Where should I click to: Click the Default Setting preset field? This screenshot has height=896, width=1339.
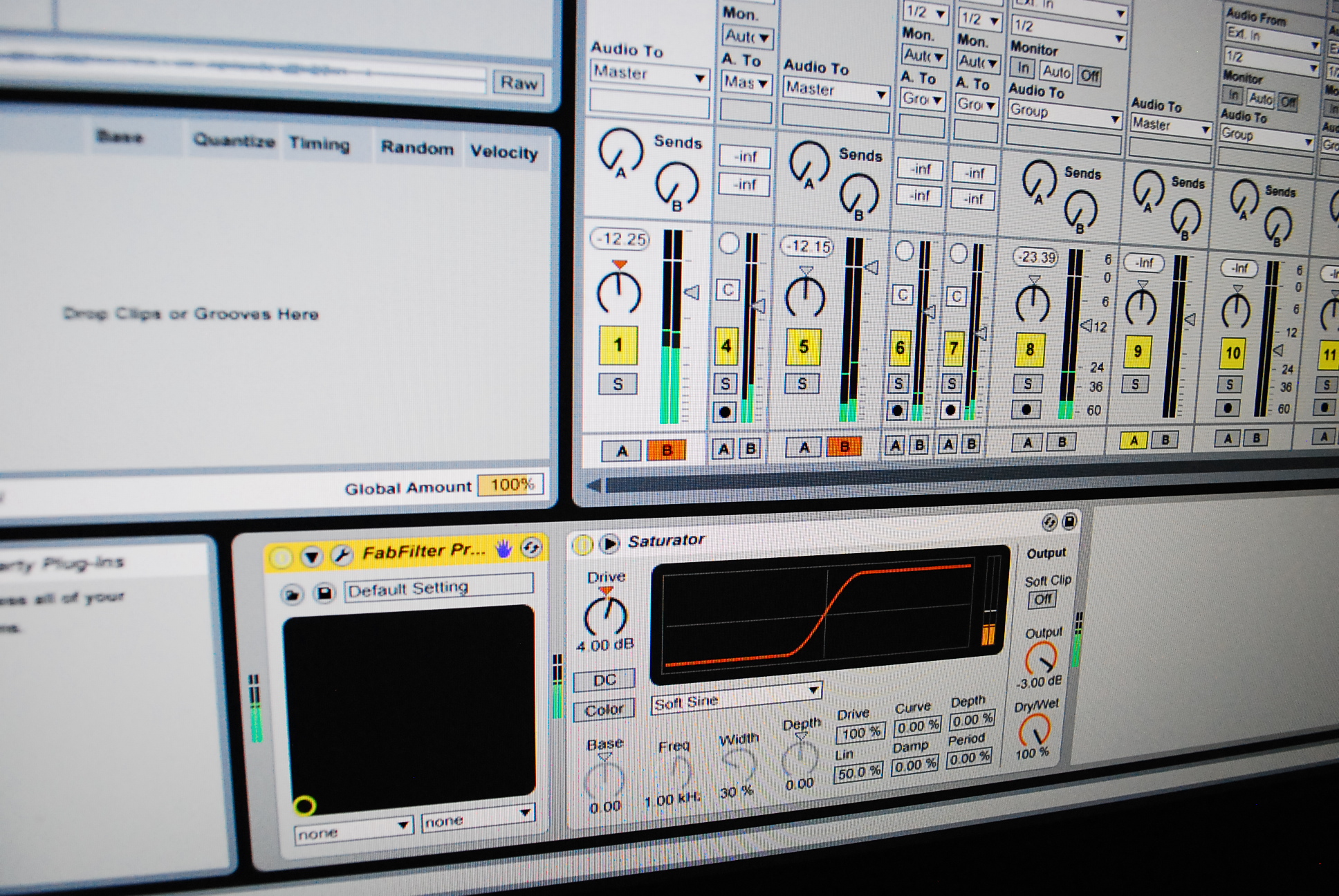pos(438,588)
